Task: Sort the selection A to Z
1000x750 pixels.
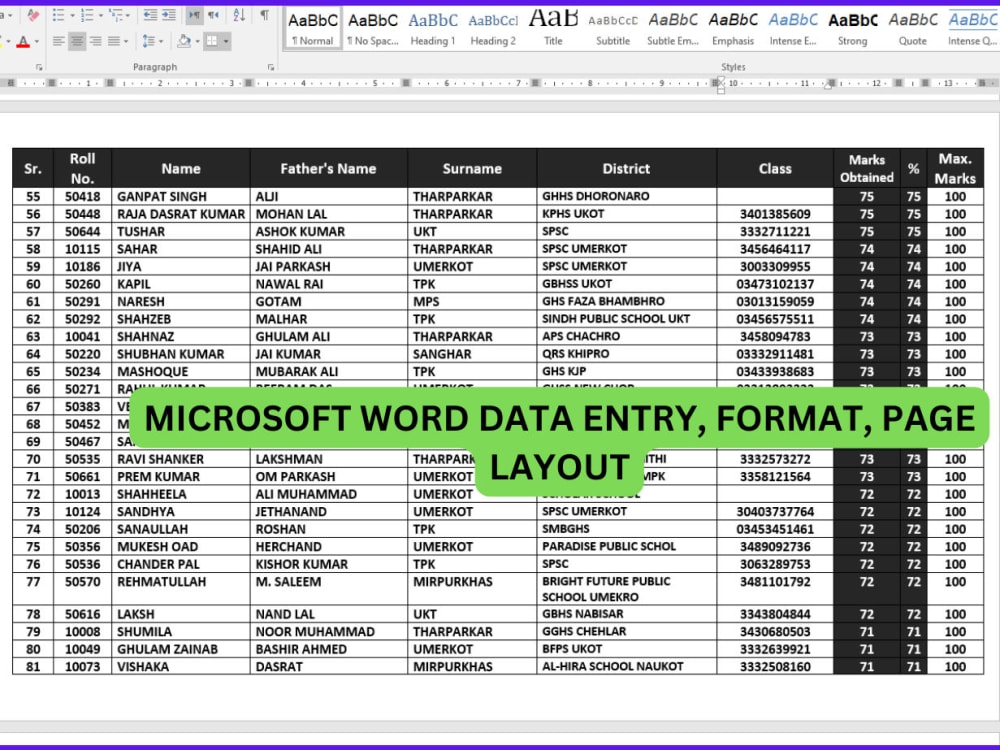Action: pos(239,15)
